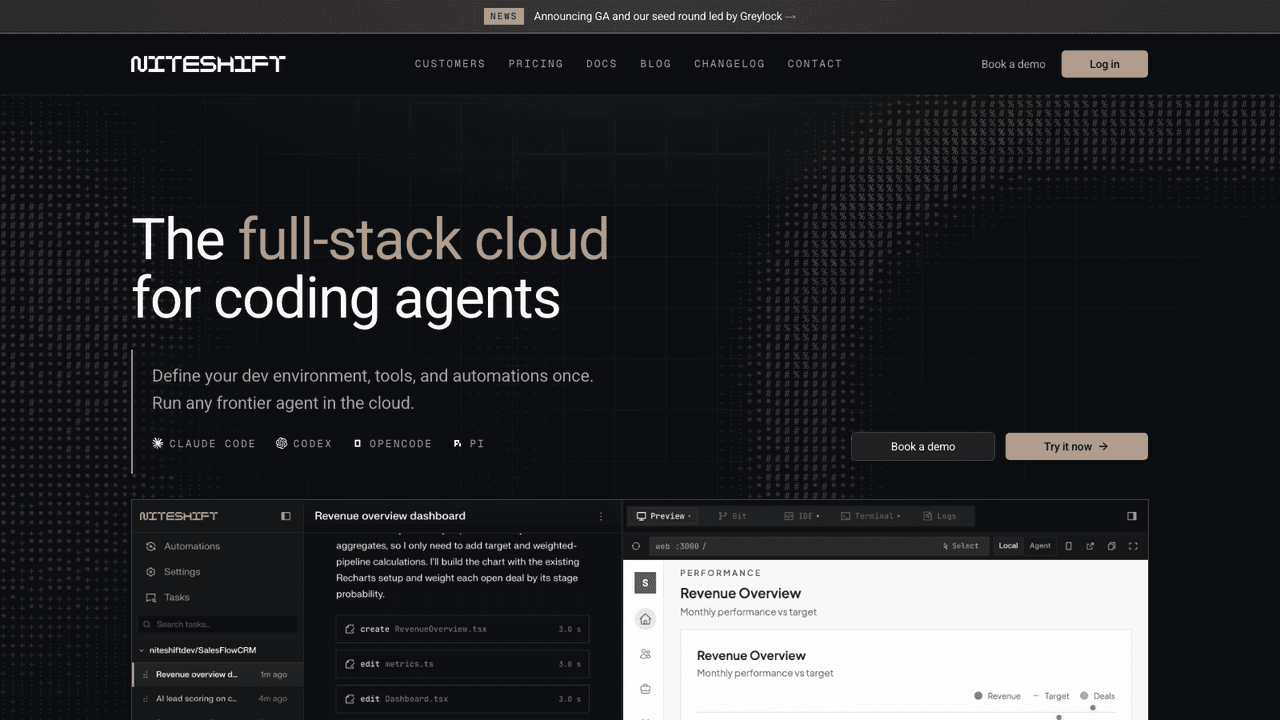Screen dimensions: 1280x720
Task: Click the search magnifier in Search tasks
Action: point(148,624)
